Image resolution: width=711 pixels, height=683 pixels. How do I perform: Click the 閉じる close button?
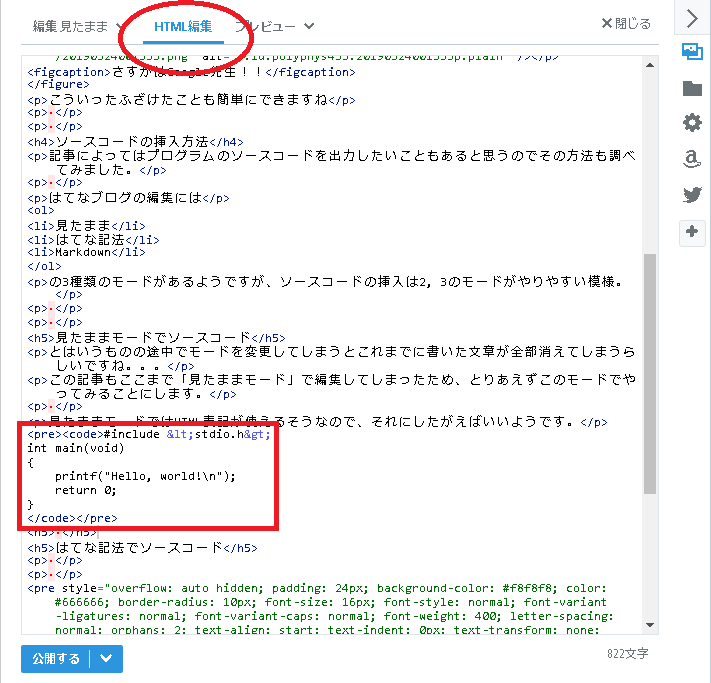click(x=626, y=24)
